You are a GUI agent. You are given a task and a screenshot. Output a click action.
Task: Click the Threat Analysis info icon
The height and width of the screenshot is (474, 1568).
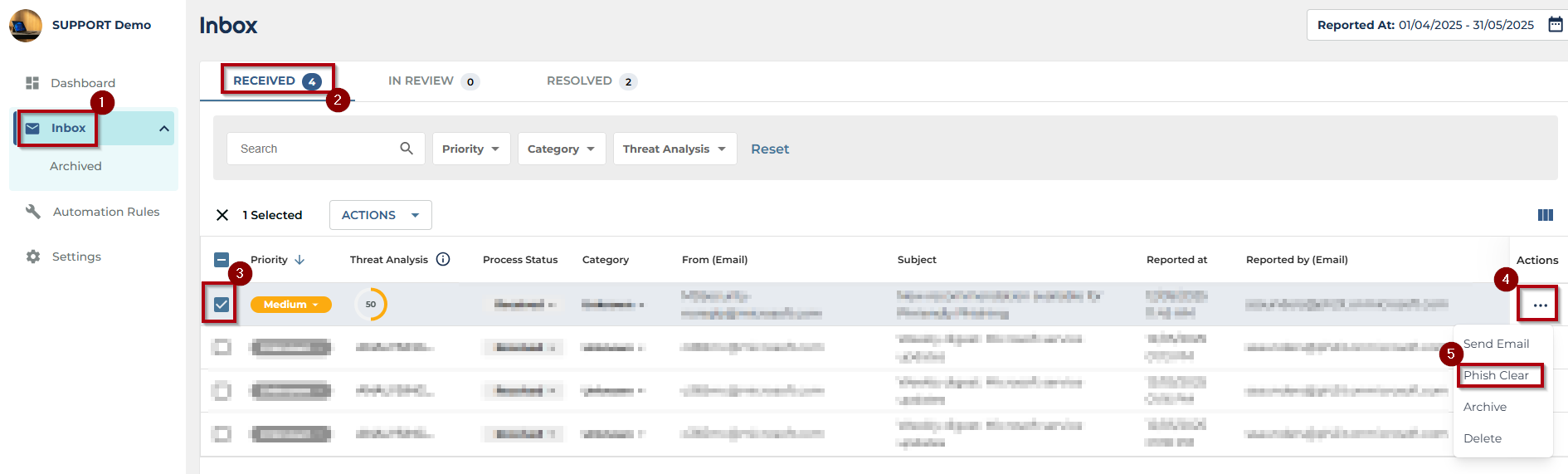click(443, 259)
